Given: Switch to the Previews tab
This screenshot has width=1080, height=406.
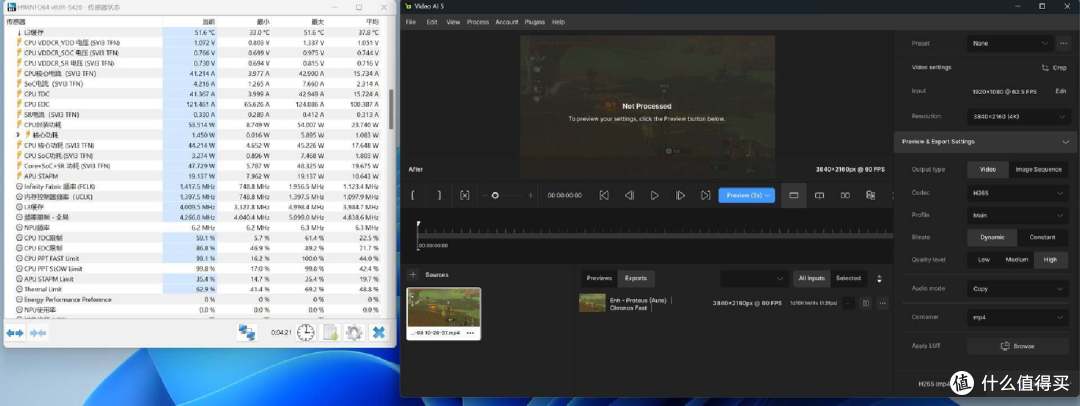Looking at the screenshot, I should [x=599, y=278].
